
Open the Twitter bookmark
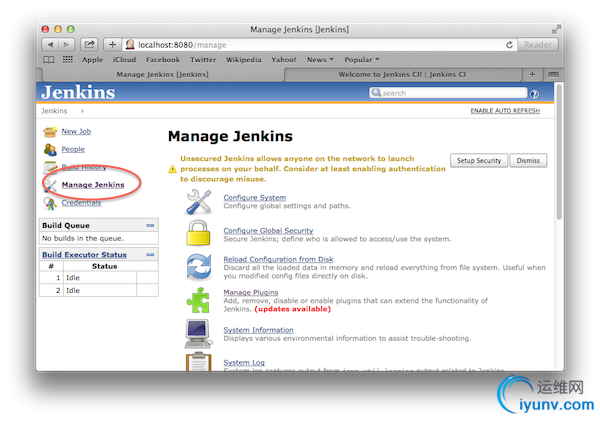point(203,60)
